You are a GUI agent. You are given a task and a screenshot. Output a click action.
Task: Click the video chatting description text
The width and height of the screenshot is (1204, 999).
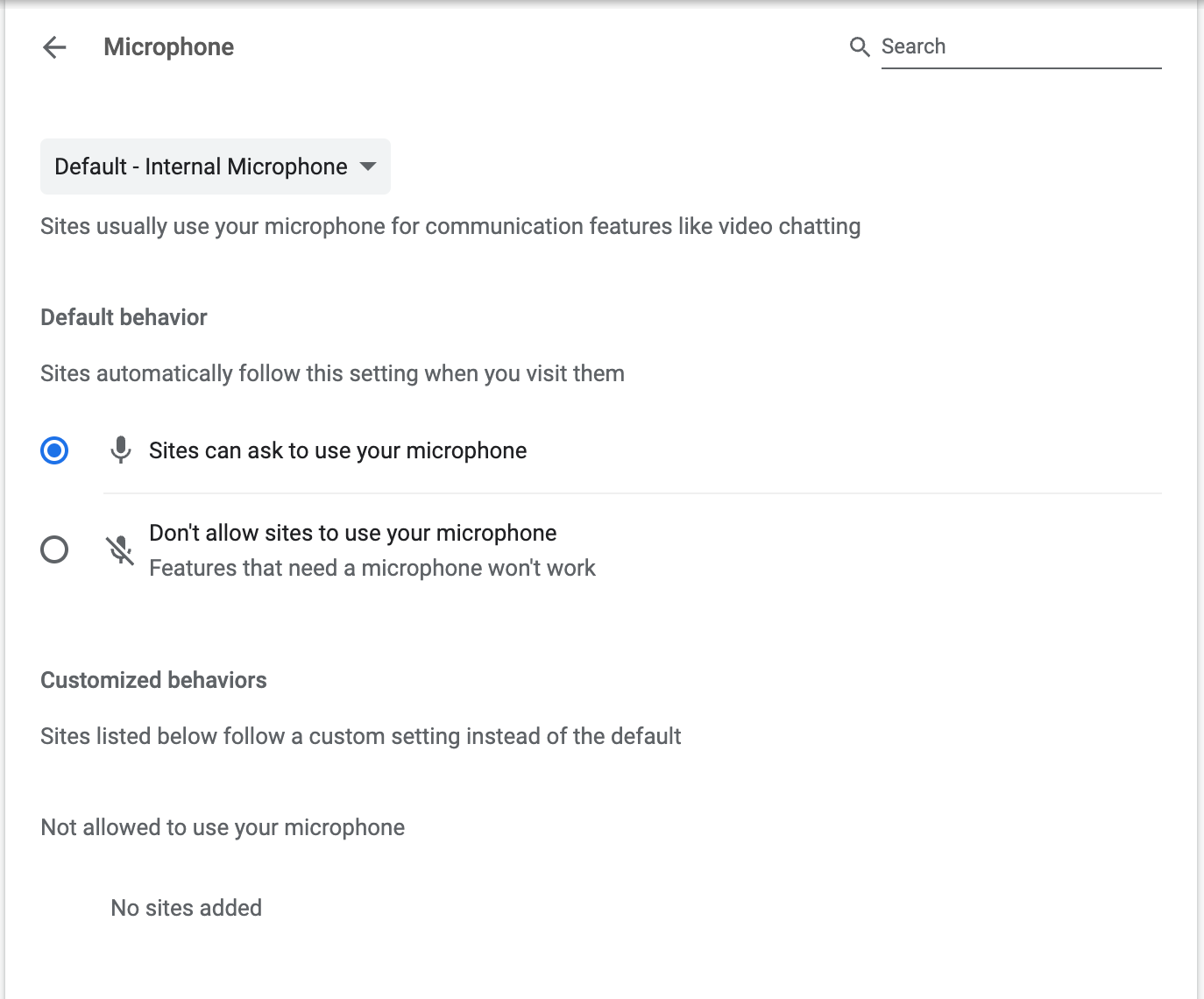[450, 226]
